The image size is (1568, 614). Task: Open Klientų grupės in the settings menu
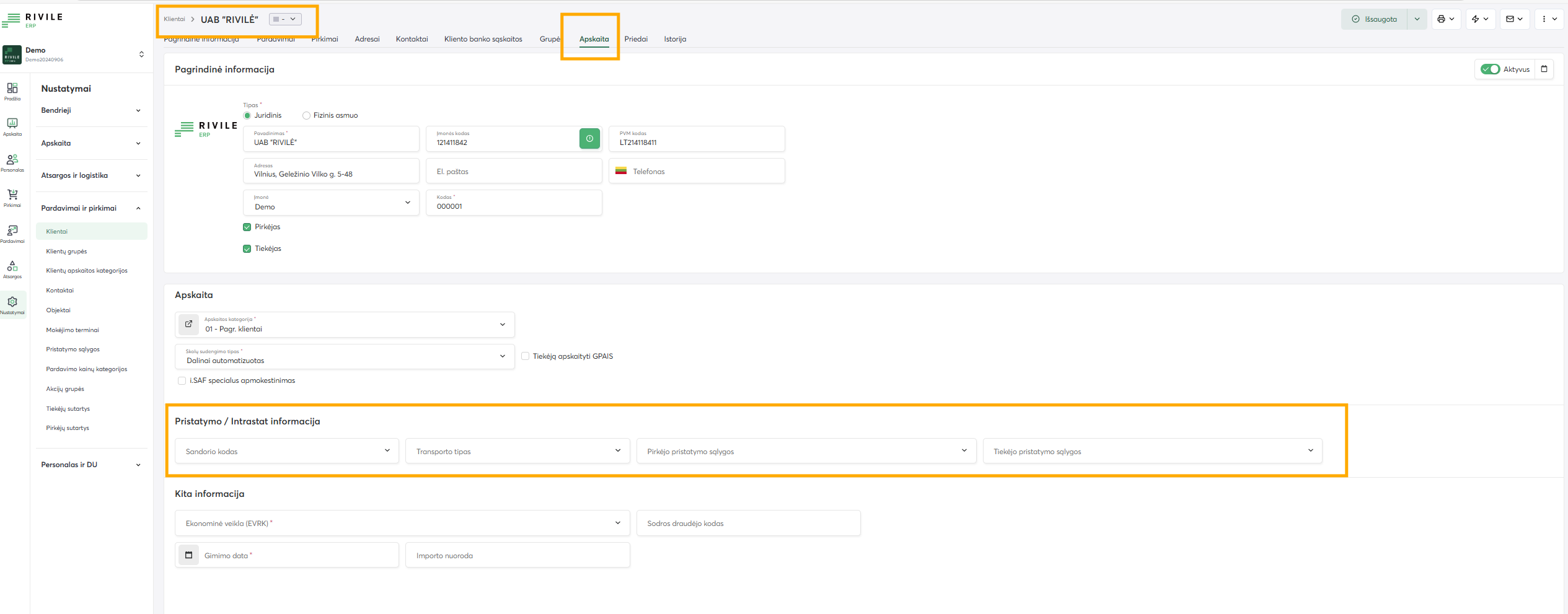click(x=66, y=252)
